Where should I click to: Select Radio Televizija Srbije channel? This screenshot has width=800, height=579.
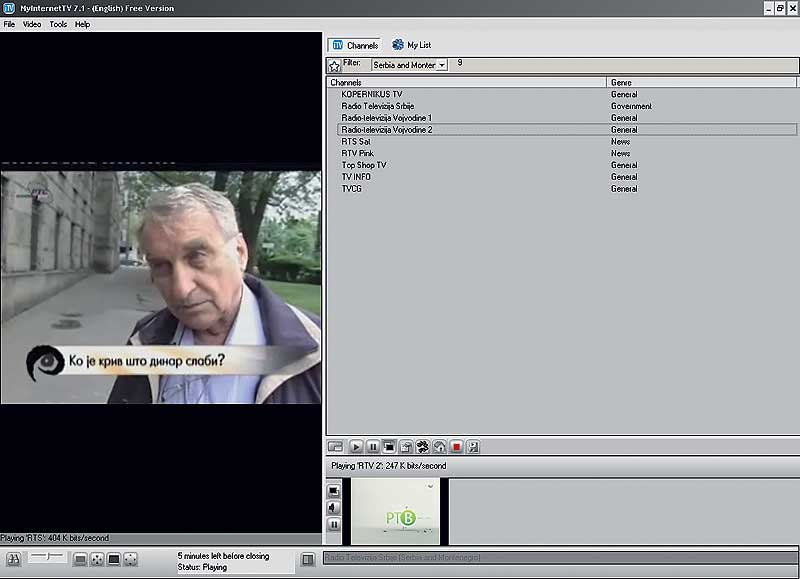(378, 106)
